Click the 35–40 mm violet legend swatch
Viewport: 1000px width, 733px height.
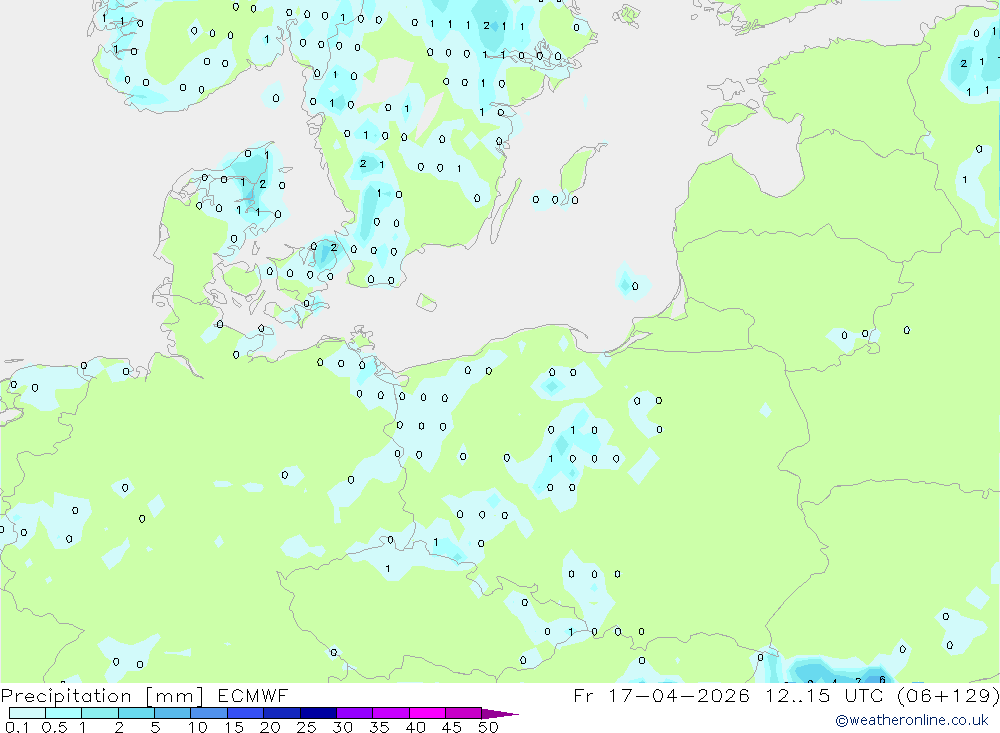coord(391,713)
